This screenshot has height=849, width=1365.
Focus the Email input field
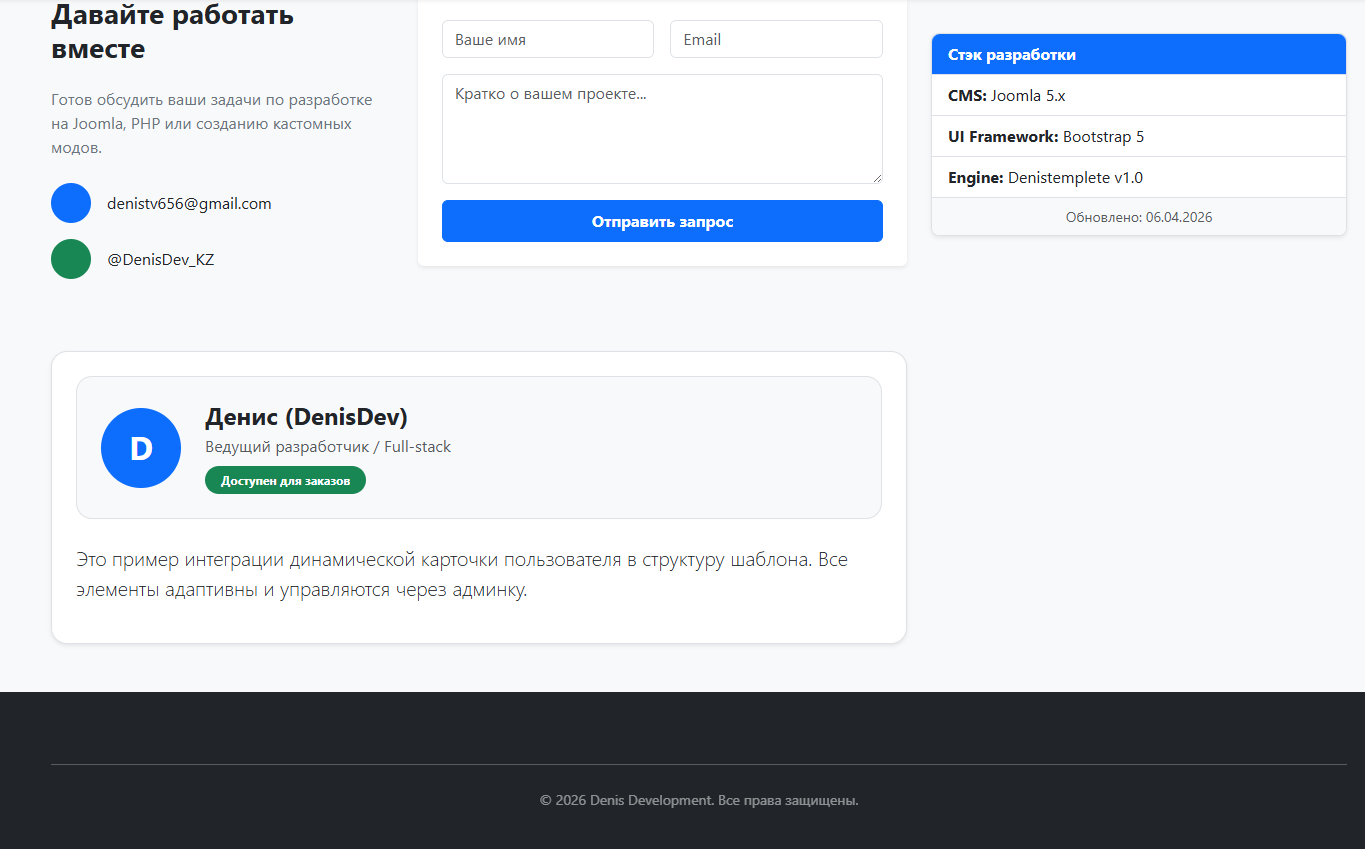(776, 39)
